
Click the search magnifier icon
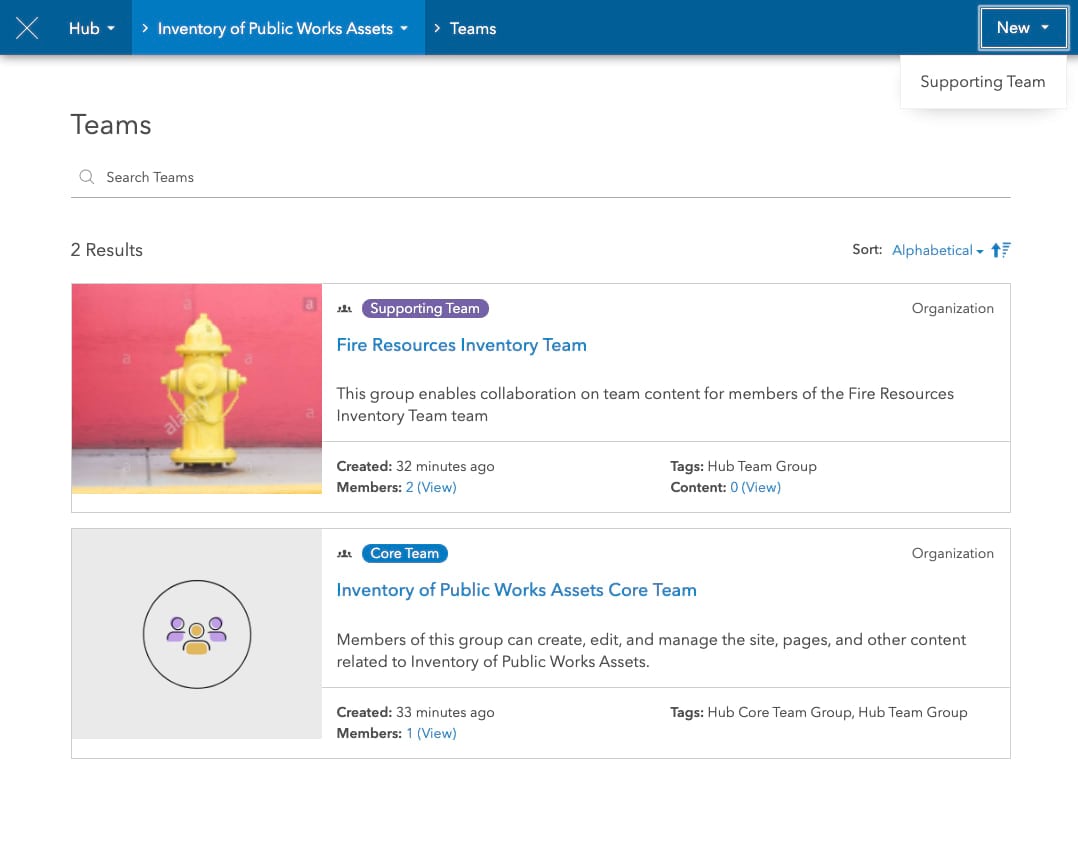point(86,176)
